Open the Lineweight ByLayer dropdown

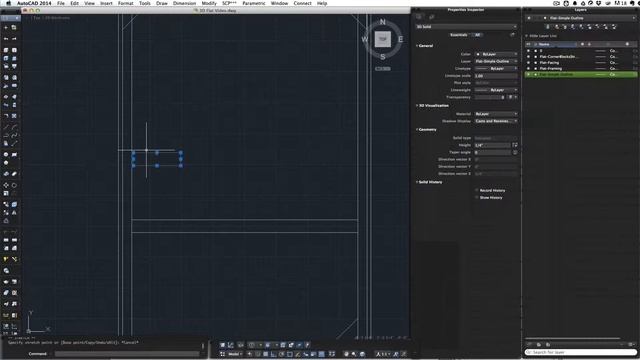point(496,90)
